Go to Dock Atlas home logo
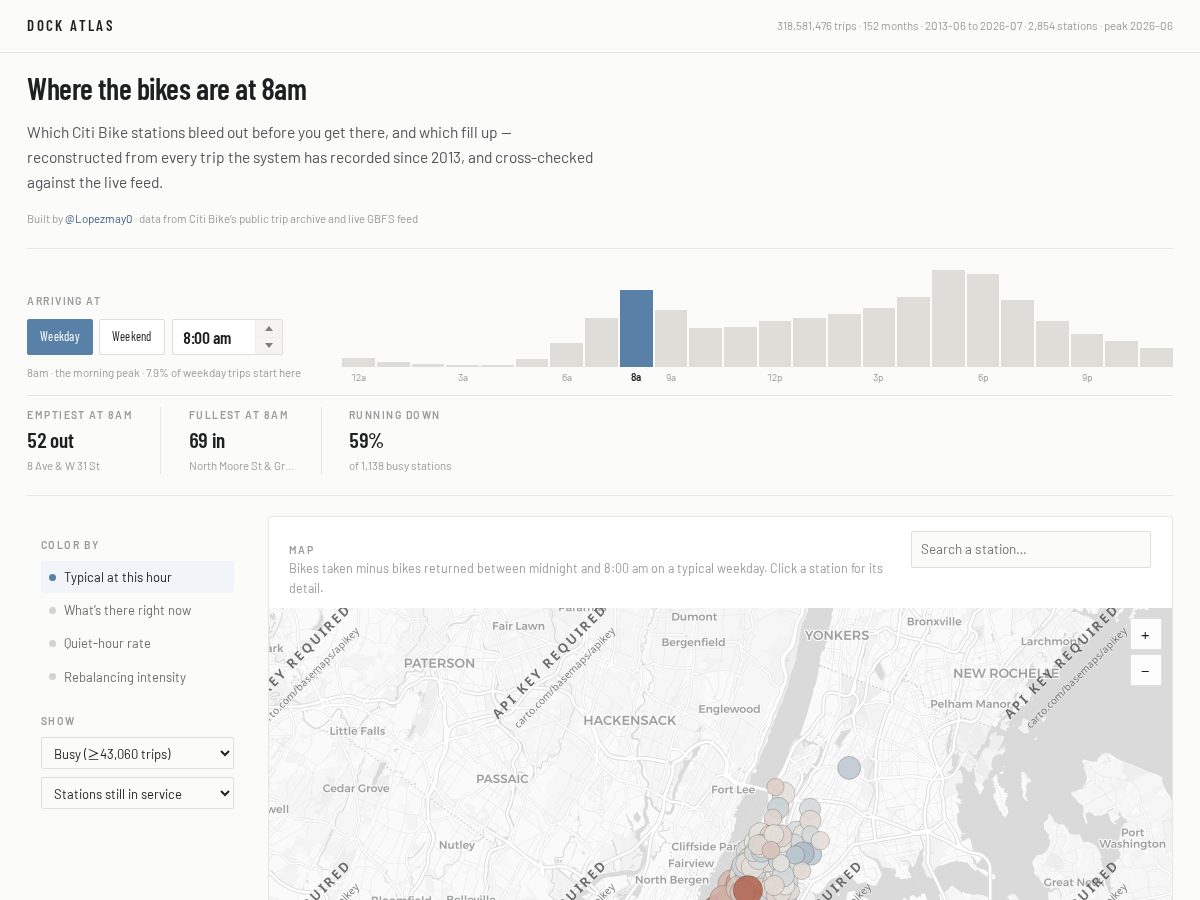This screenshot has height=900, width=1200. (71, 26)
